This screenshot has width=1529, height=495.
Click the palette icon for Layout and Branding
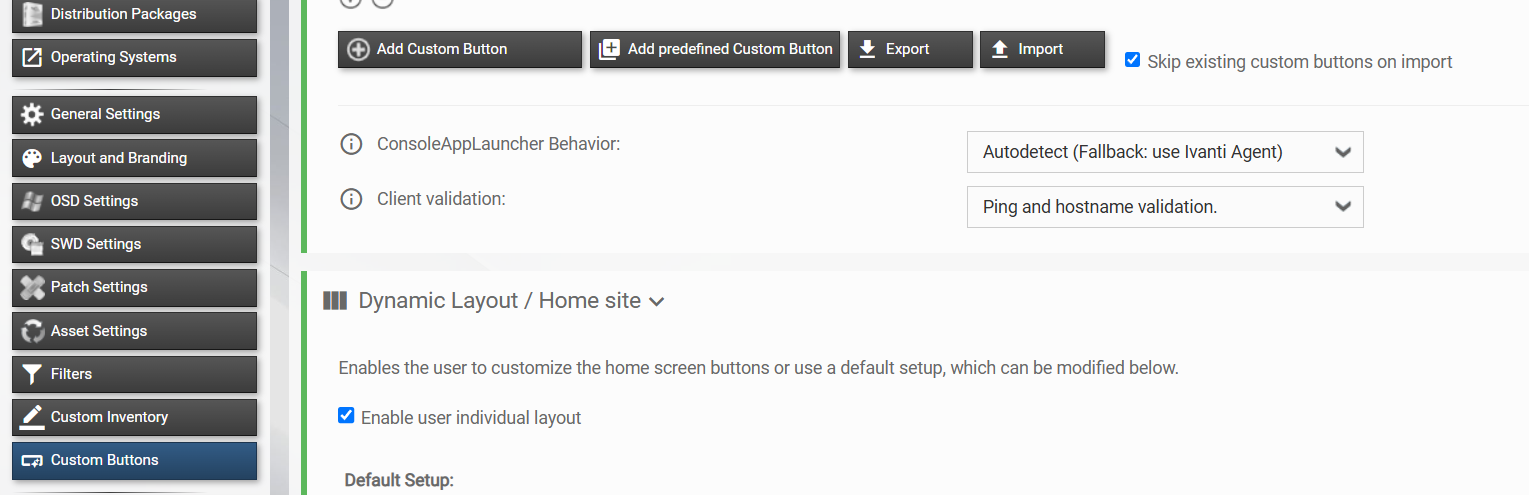tap(32, 158)
